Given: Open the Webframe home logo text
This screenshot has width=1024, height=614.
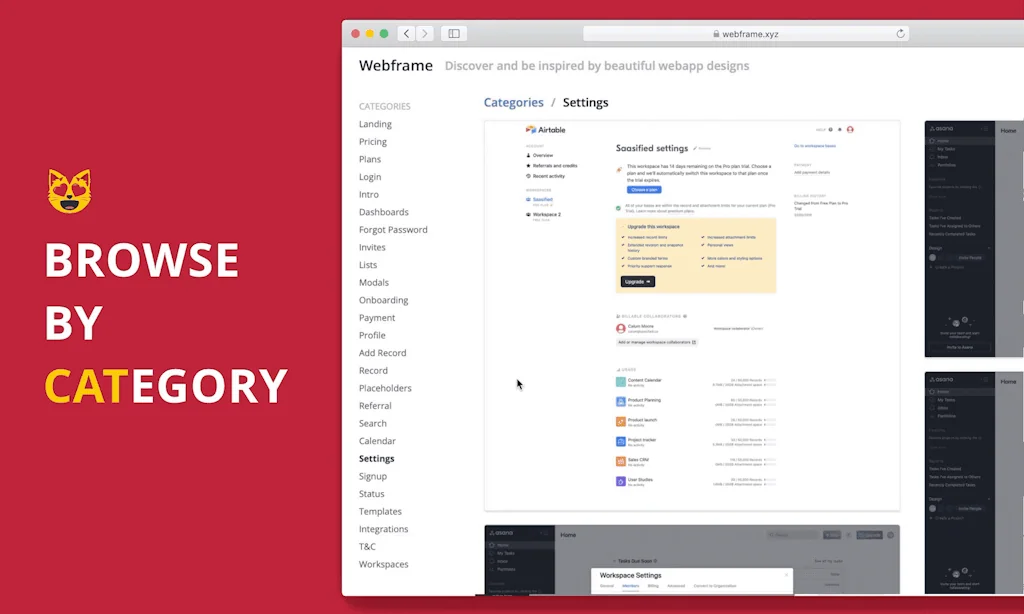Looking at the screenshot, I should click(x=396, y=65).
